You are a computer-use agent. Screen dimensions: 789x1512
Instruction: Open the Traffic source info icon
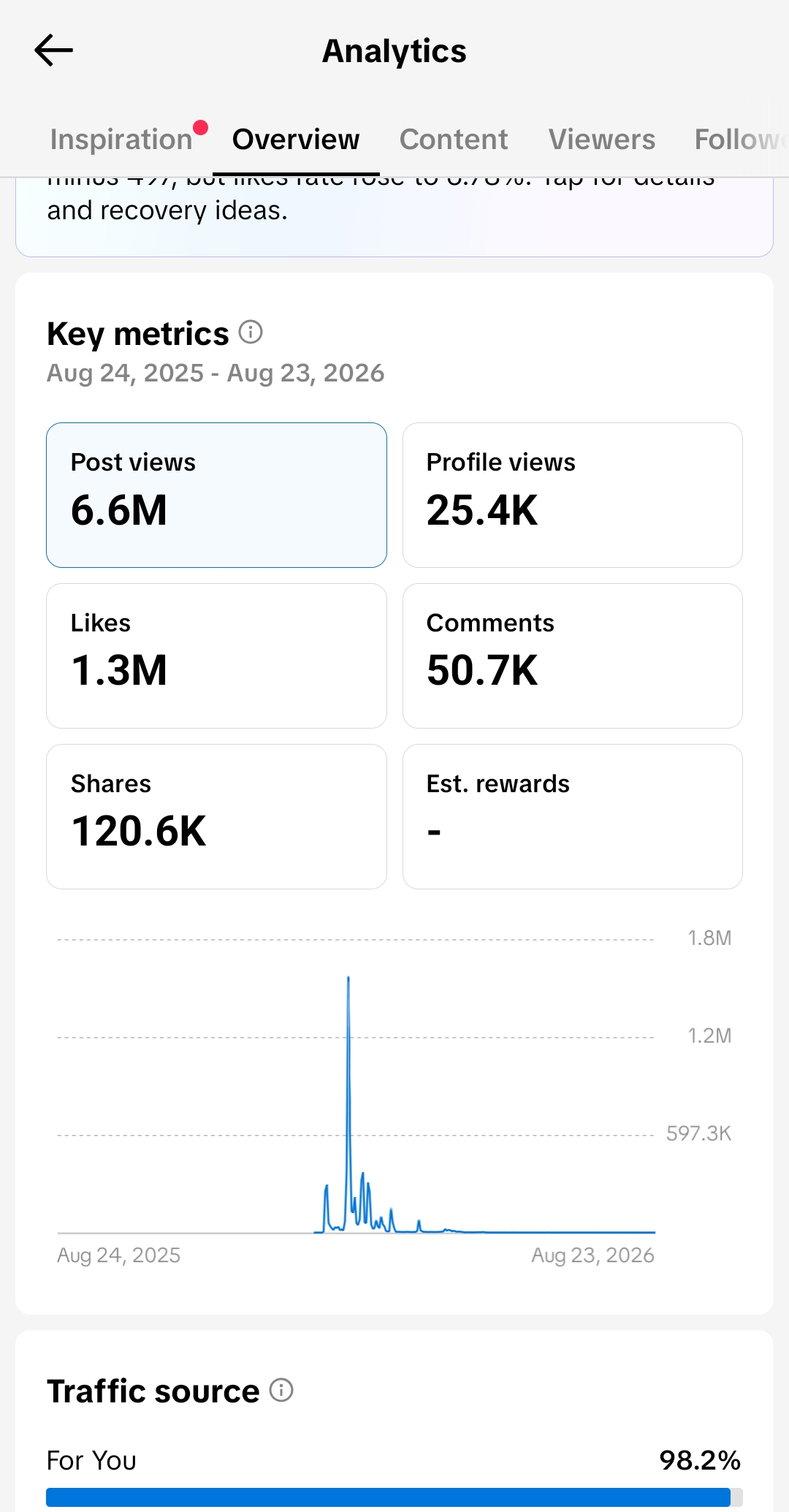[x=281, y=1390]
